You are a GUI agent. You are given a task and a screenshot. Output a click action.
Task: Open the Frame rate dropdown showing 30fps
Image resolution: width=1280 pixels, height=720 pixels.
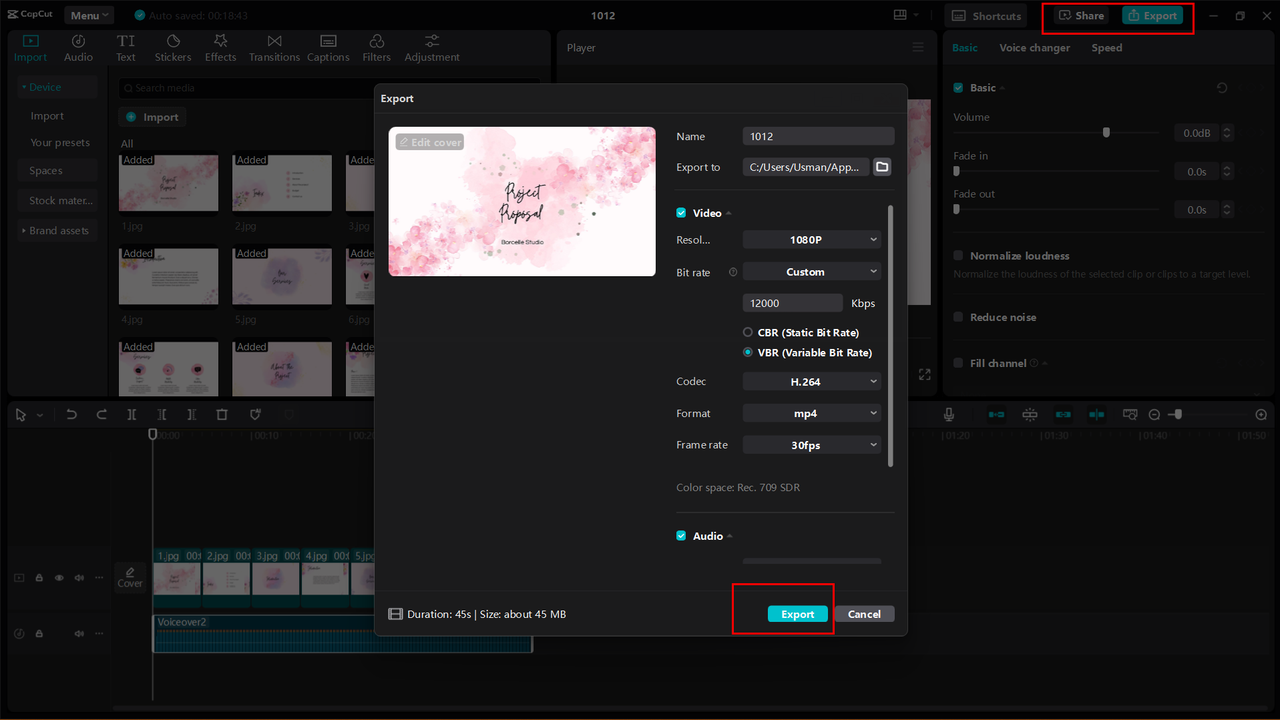(811, 444)
